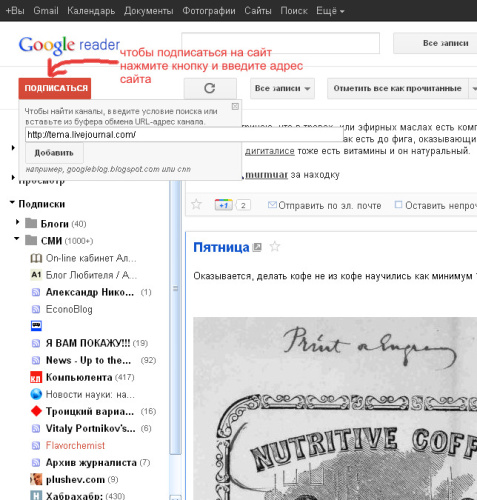Open Поиск in top bar

[294, 11]
